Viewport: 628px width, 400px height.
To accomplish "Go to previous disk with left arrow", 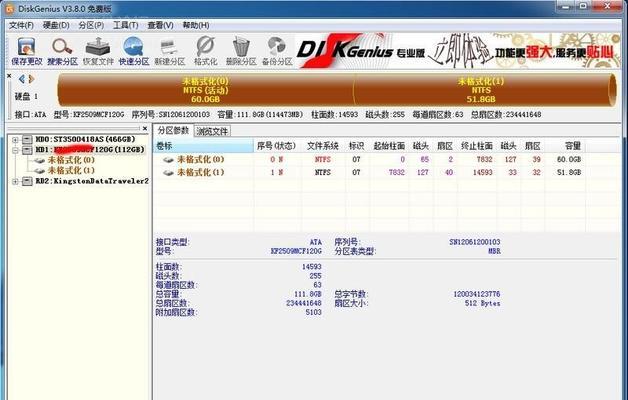I will [22, 79].
